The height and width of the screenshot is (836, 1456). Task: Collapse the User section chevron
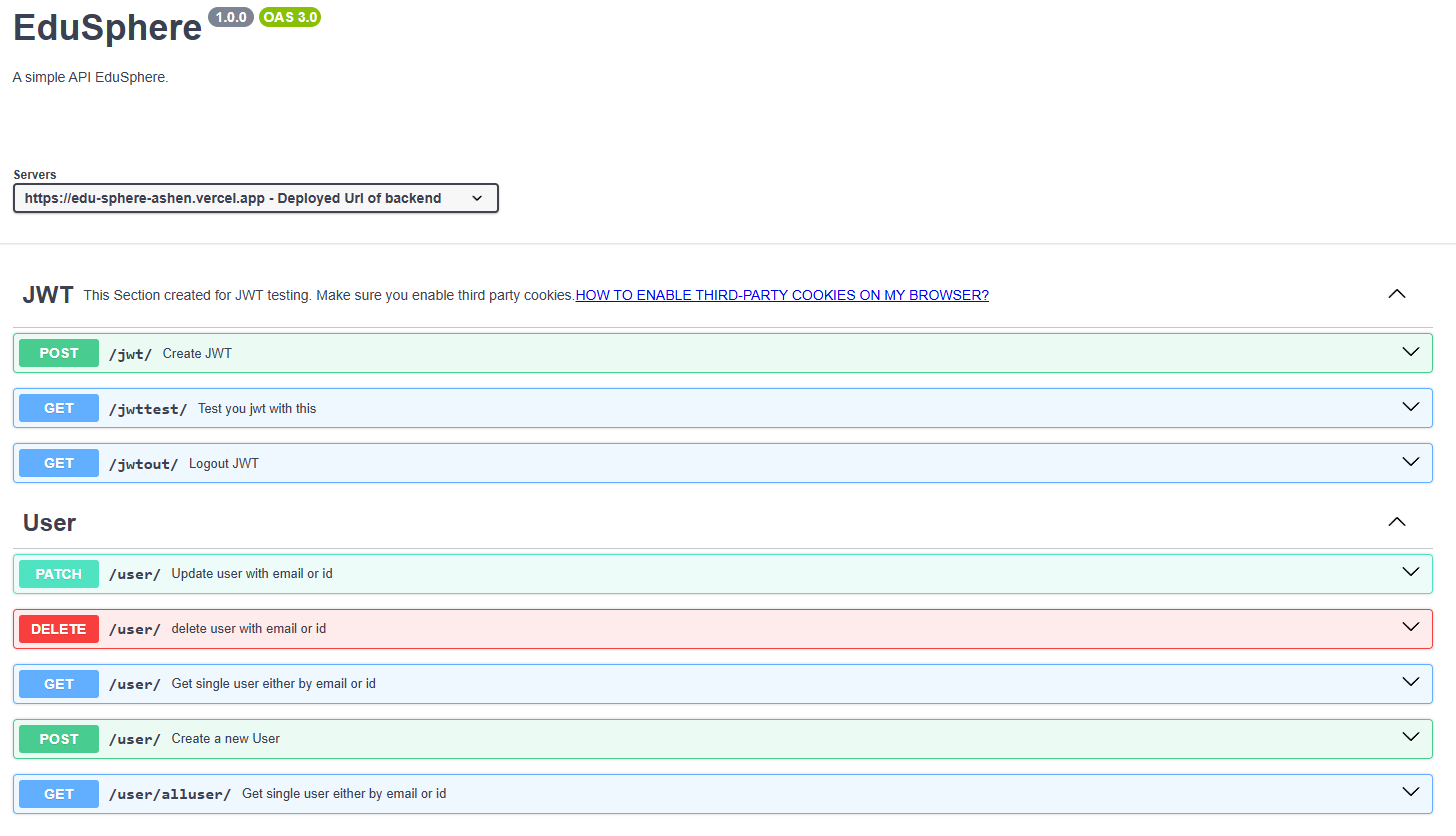[1397, 522]
